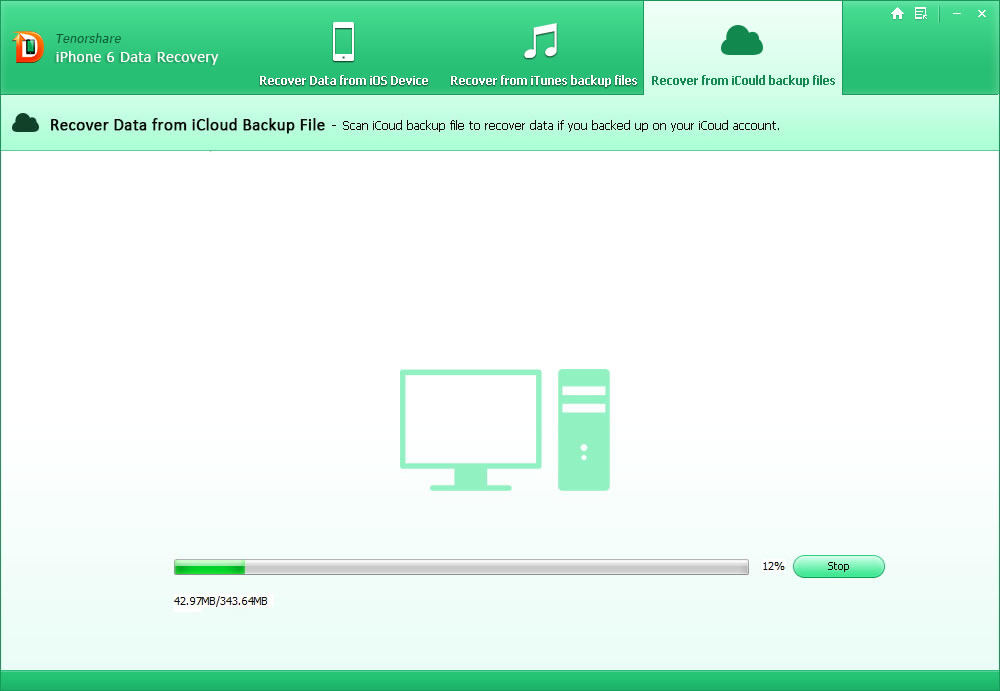Minimize the Data Recovery window
The width and height of the screenshot is (1000, 691).
pos(957,13)
